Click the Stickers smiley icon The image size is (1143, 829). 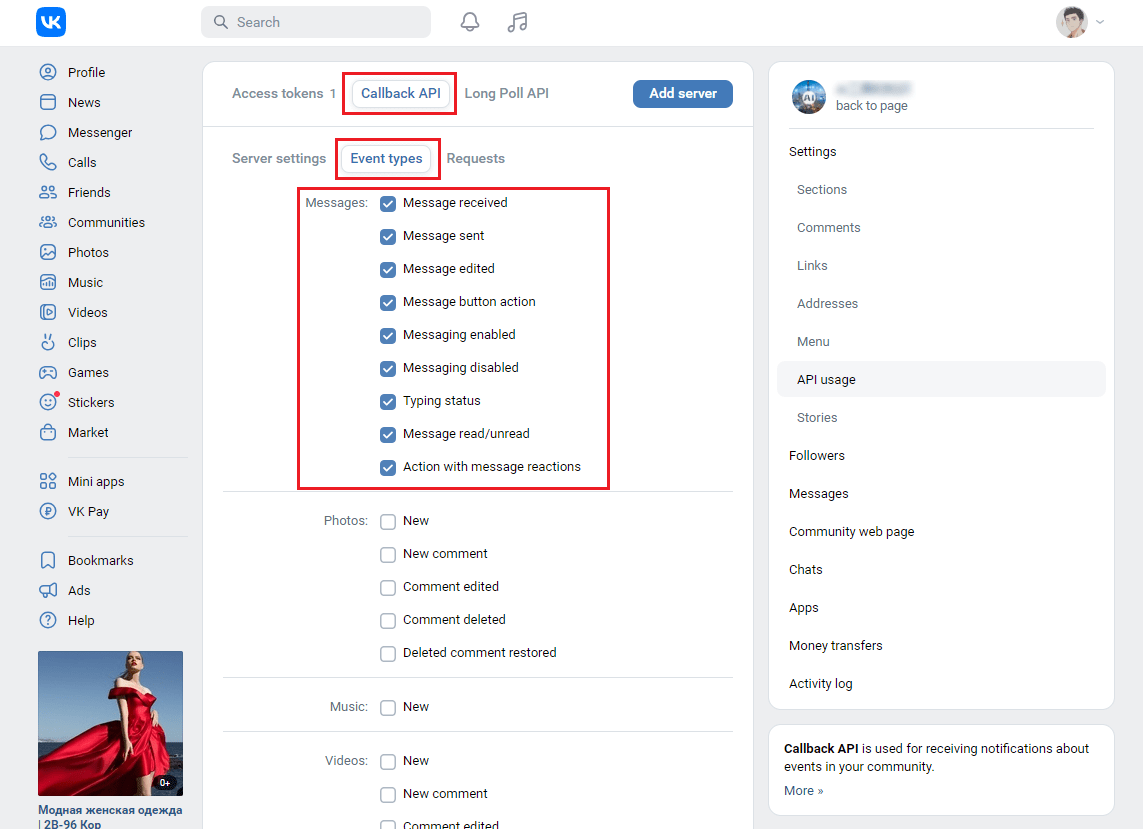(48, 402)
